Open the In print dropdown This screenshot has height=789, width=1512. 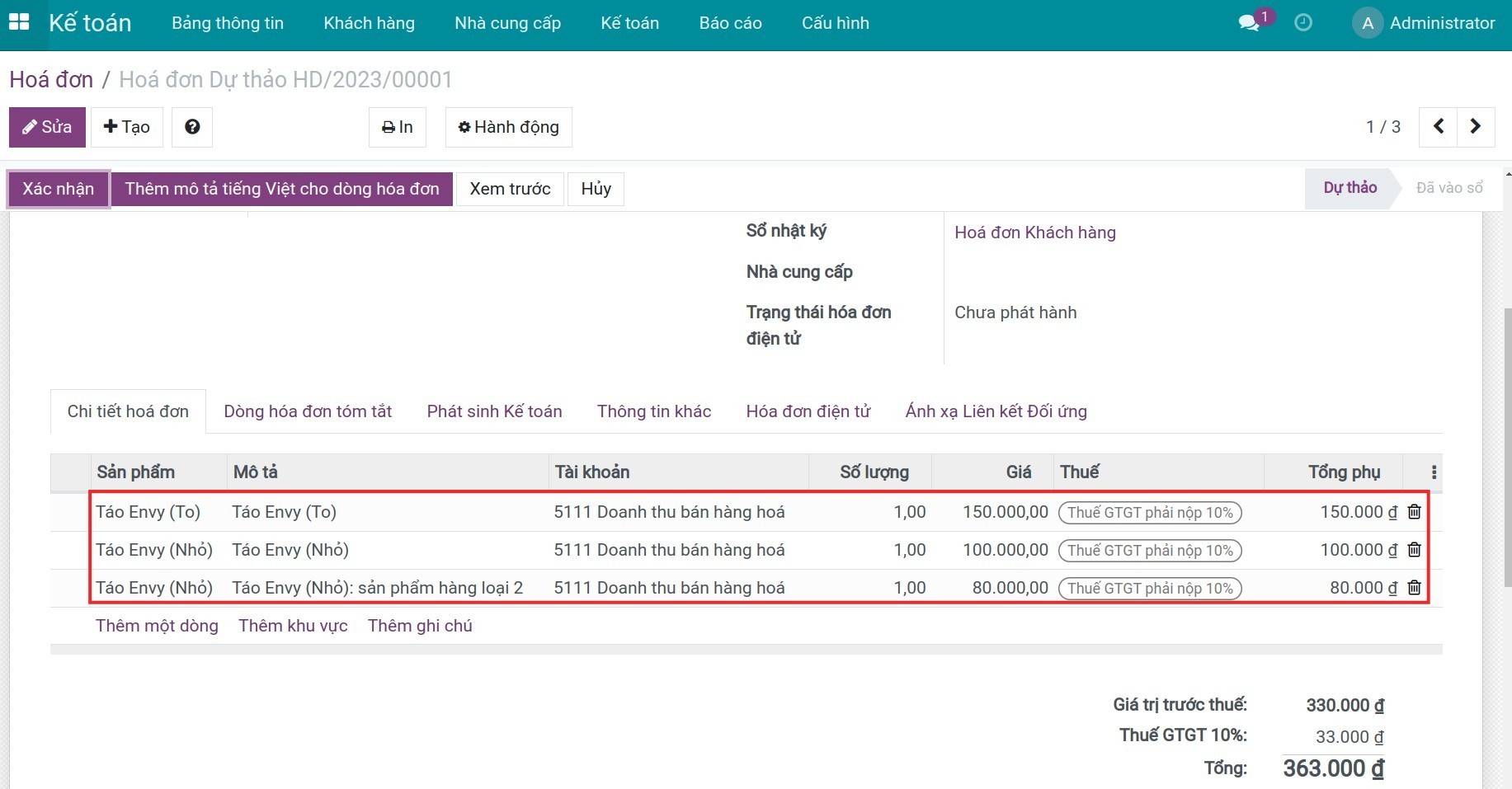(397, 127)
